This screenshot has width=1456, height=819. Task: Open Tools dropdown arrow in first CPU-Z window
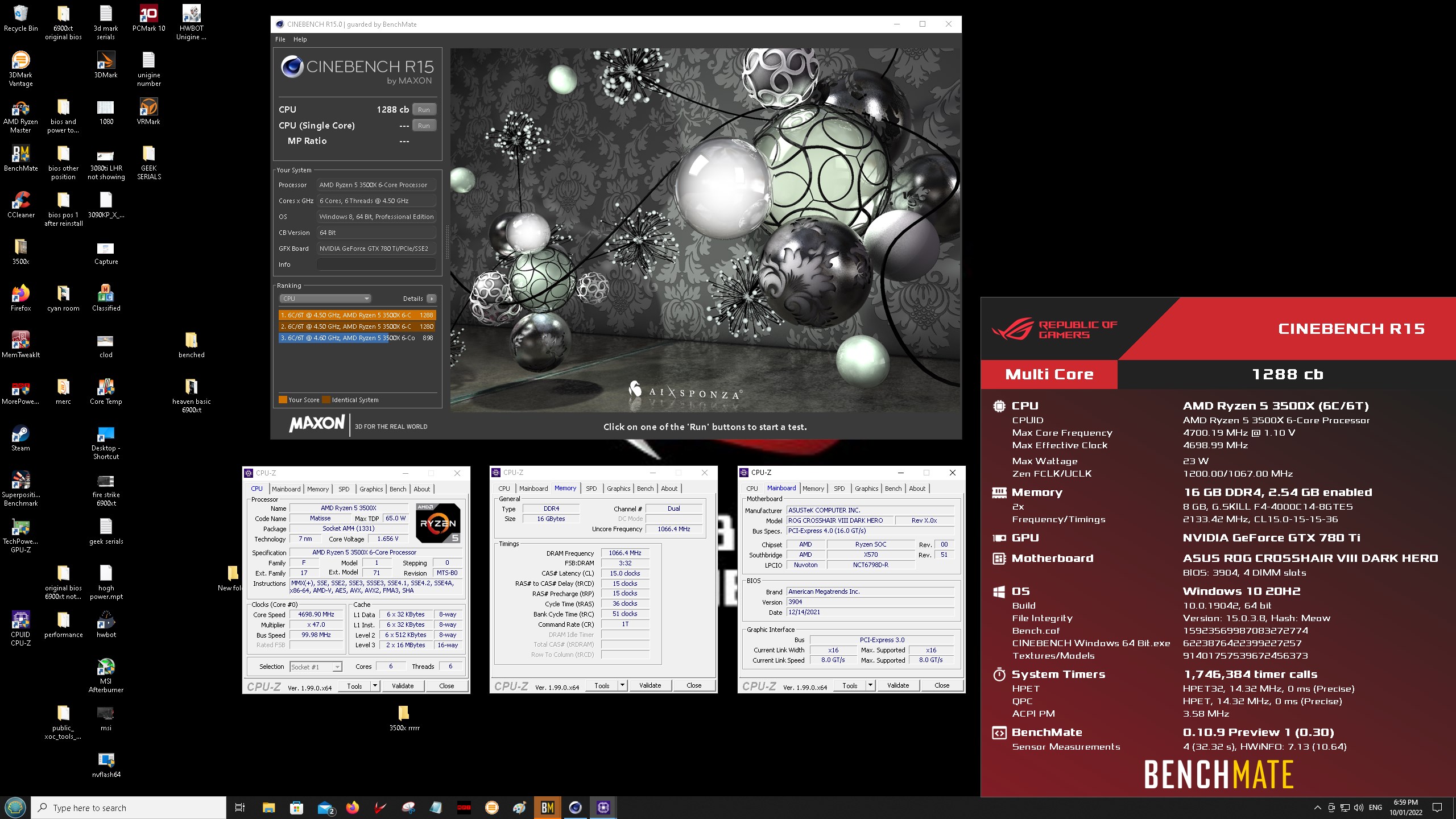point(375,686)
